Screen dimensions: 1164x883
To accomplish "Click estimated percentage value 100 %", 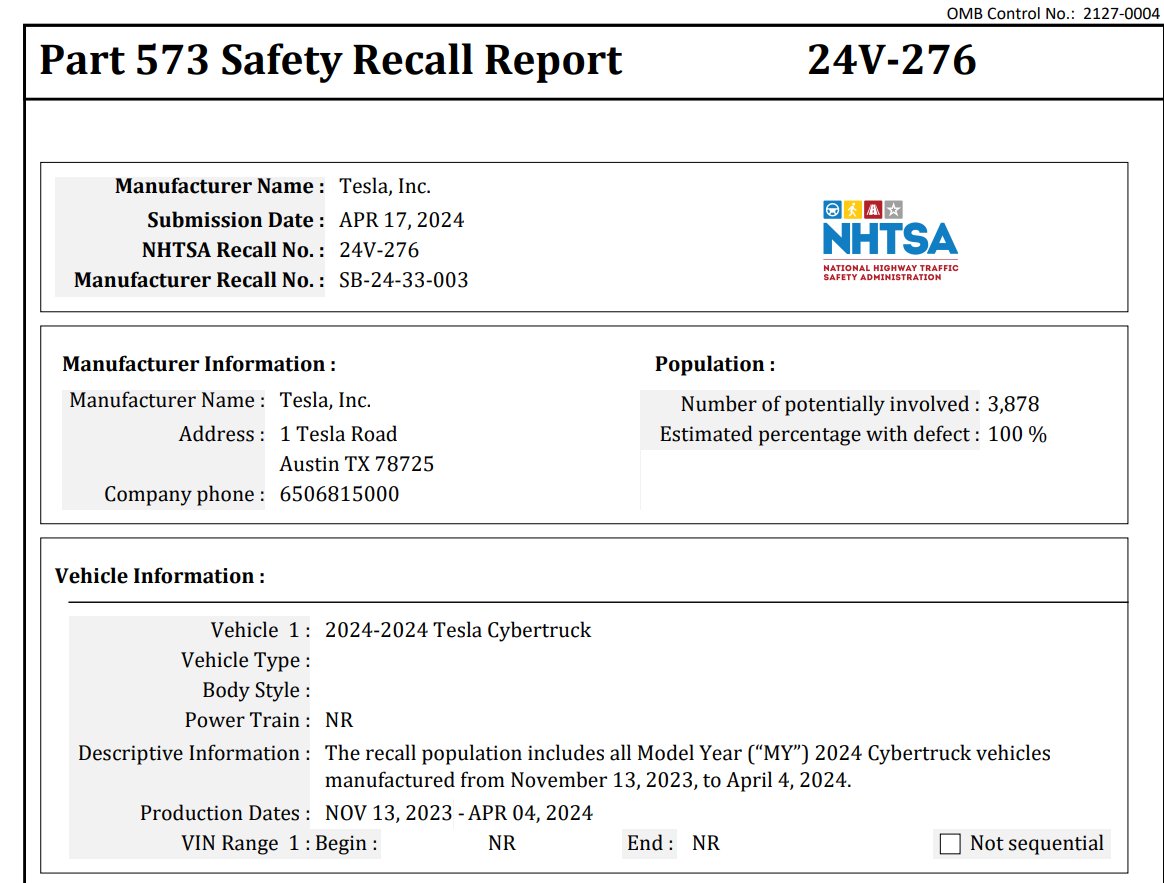I will (x=1018, y=434).
